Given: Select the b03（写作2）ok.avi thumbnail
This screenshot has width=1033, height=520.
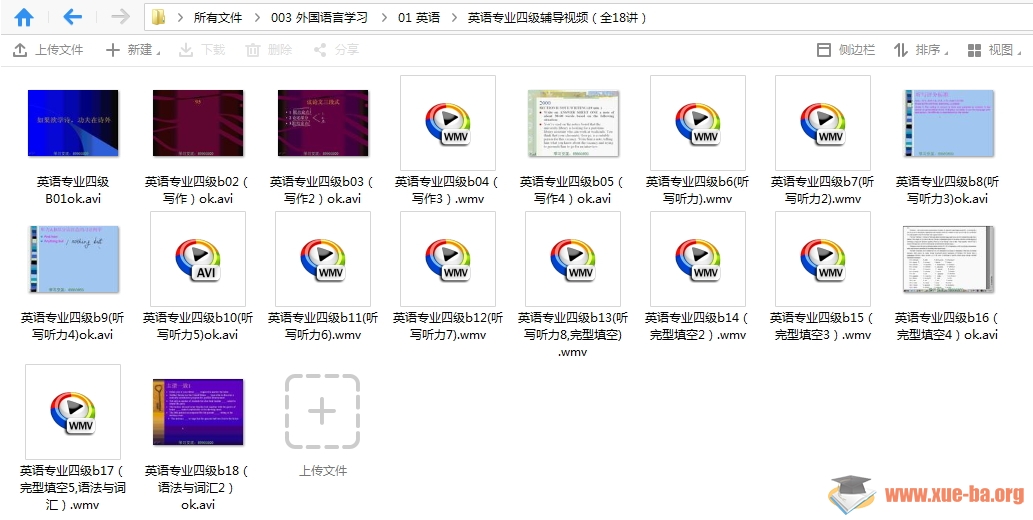Looking at the screenshot, I should (x=323, y=123).
